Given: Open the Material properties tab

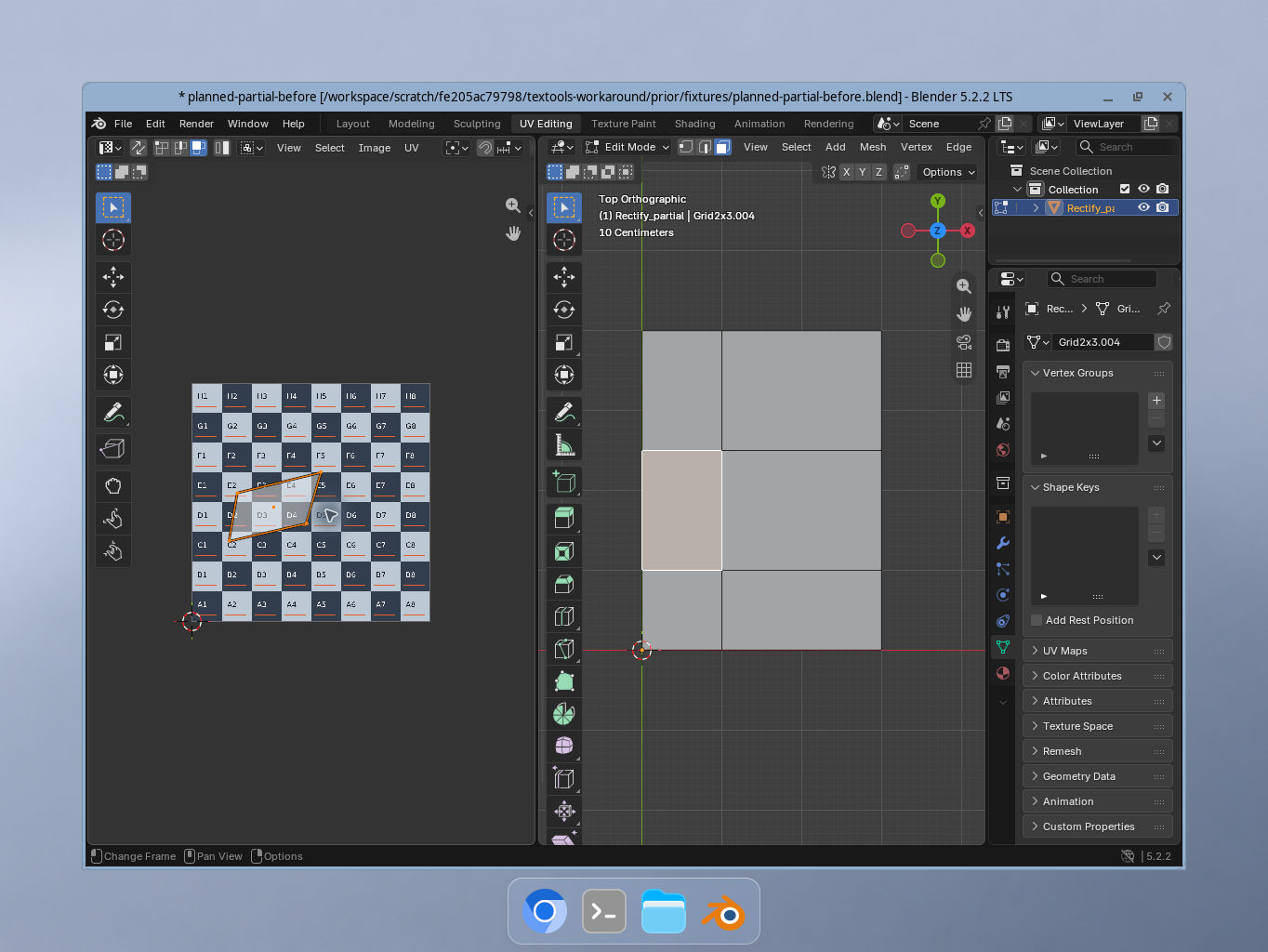Looking at the screenshot, I should [1003, 673].
